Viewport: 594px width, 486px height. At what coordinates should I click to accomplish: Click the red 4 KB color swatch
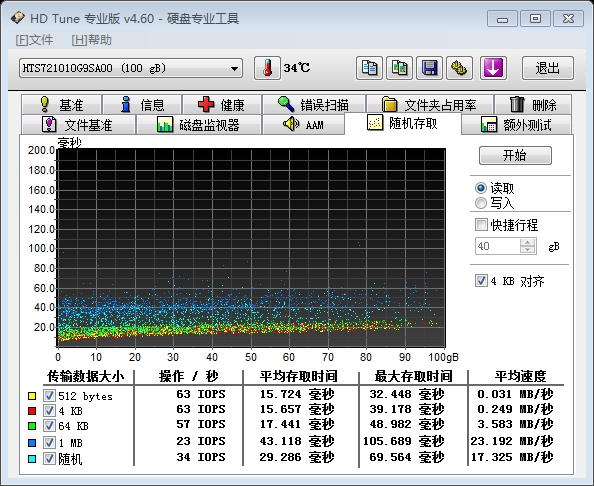pos(32,411)
